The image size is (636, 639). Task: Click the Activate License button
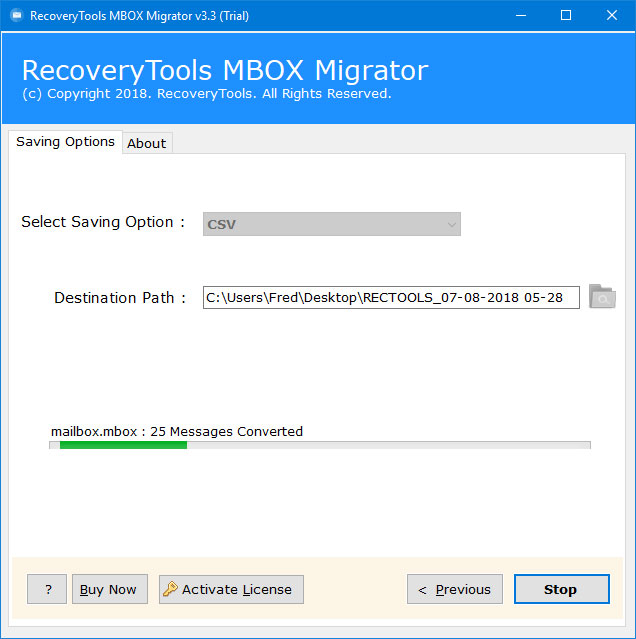231,589
